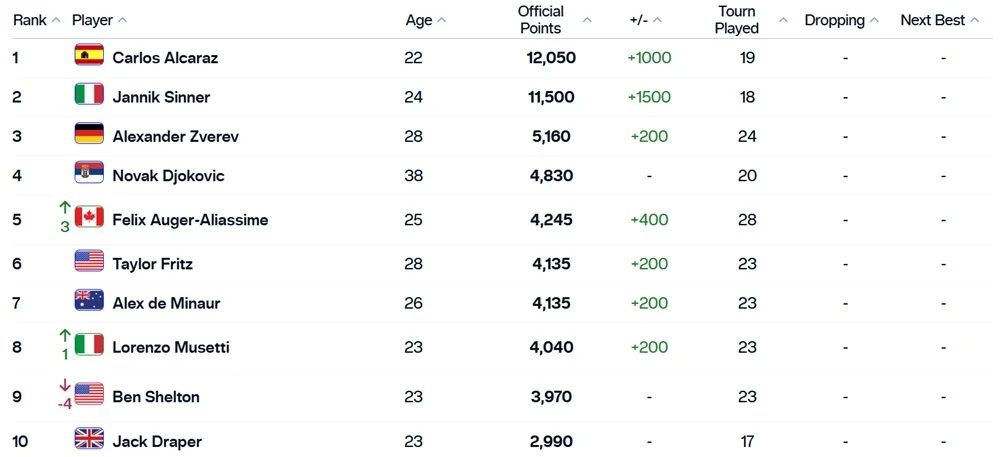The width and height of the screenshot is (1000, 457).
Task: Click the Serbian flag beside Novak Djokovic
Action: pos(89,173)
